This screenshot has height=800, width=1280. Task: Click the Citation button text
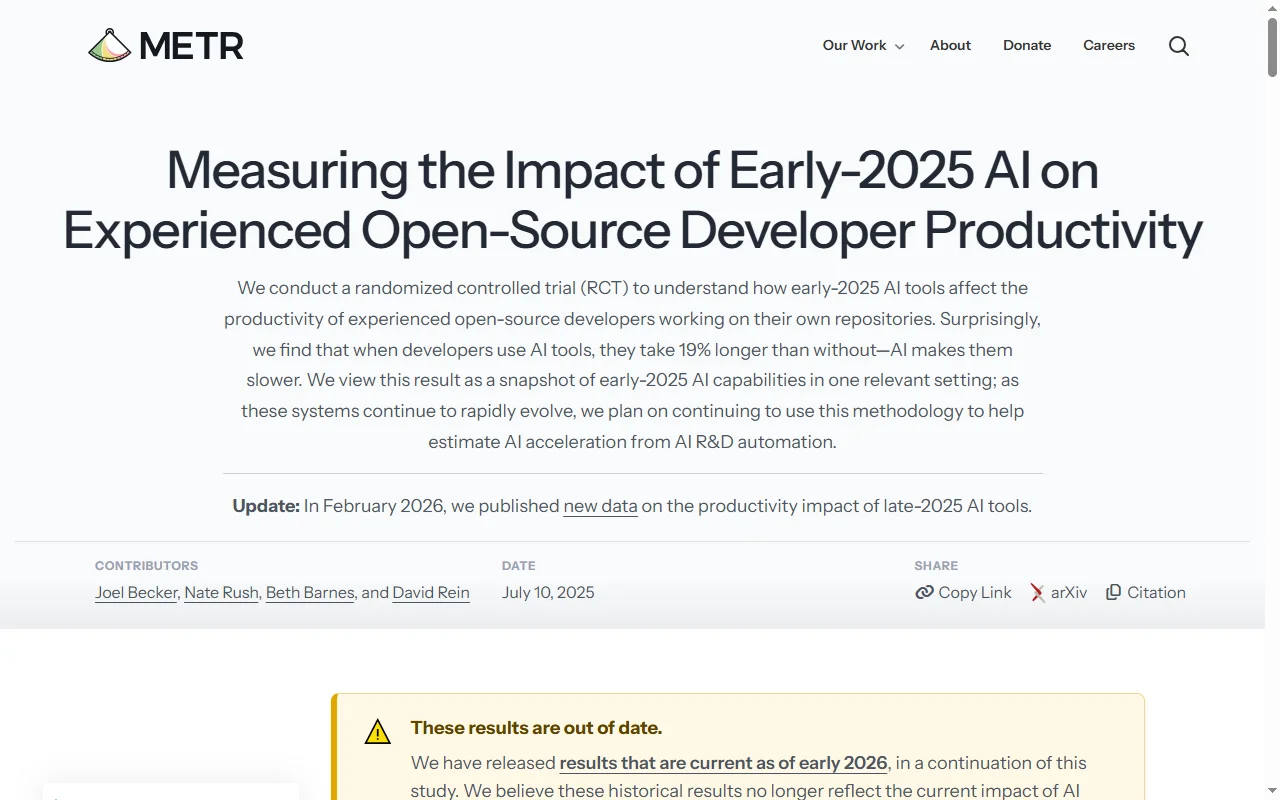pyautogui.click(x=1156, y=592)
